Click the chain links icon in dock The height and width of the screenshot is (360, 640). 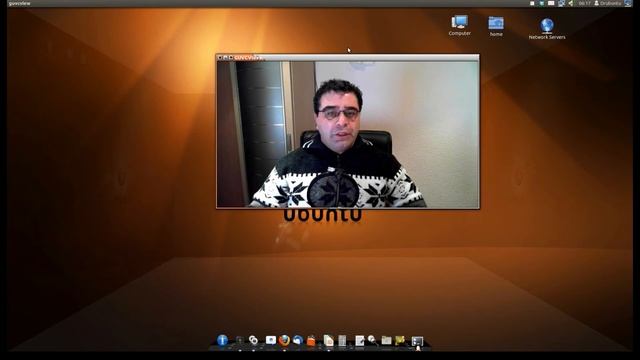tap(253, 340)
